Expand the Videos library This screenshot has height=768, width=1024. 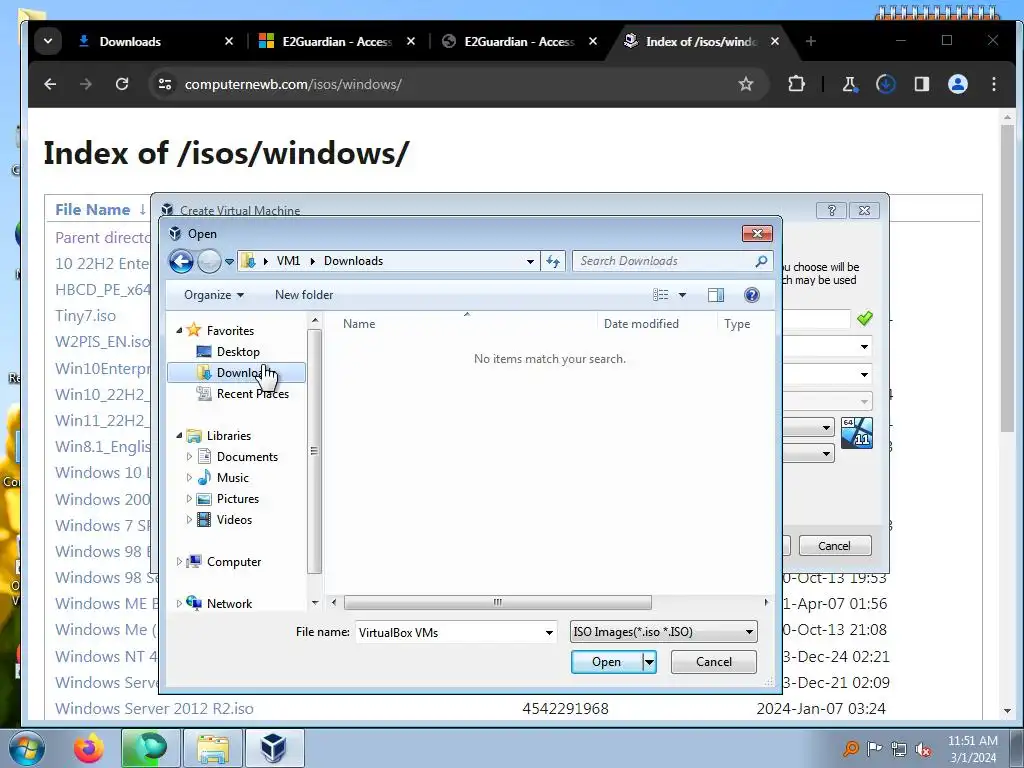click(189, 520)
